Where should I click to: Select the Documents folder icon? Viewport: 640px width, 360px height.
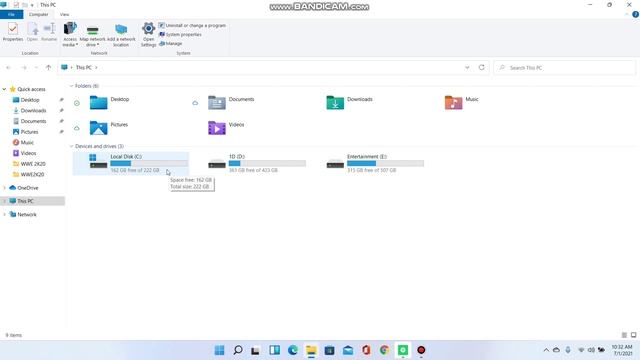217,102
